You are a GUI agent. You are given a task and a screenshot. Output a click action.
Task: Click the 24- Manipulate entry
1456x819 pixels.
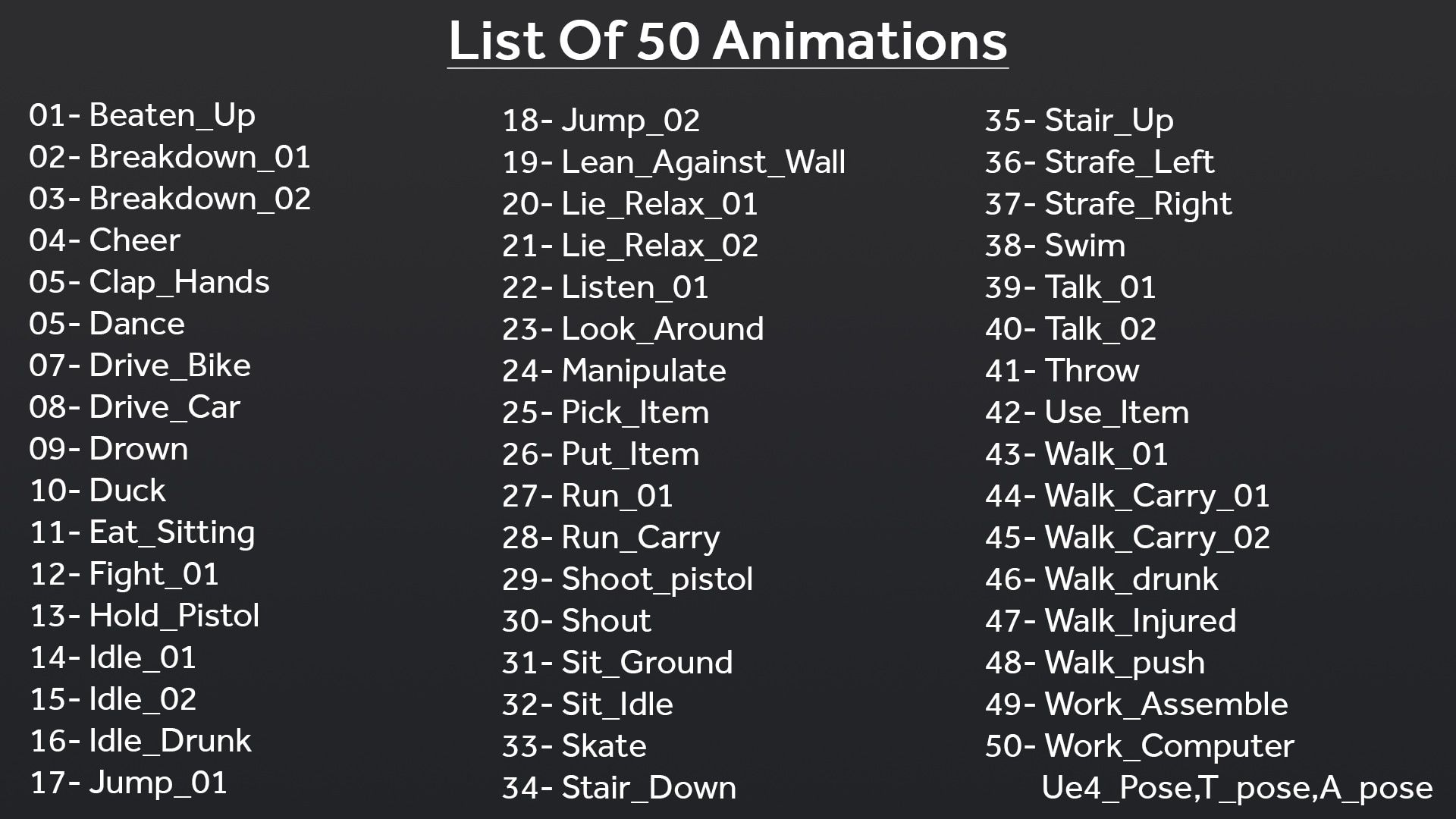(x=614, y=372)
